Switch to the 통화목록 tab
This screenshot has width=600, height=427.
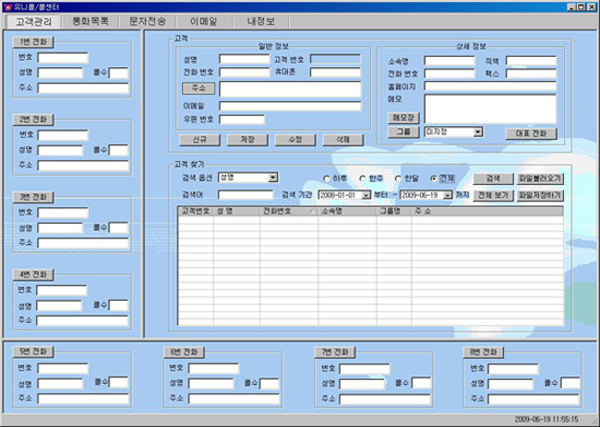[x=100, y=20]
